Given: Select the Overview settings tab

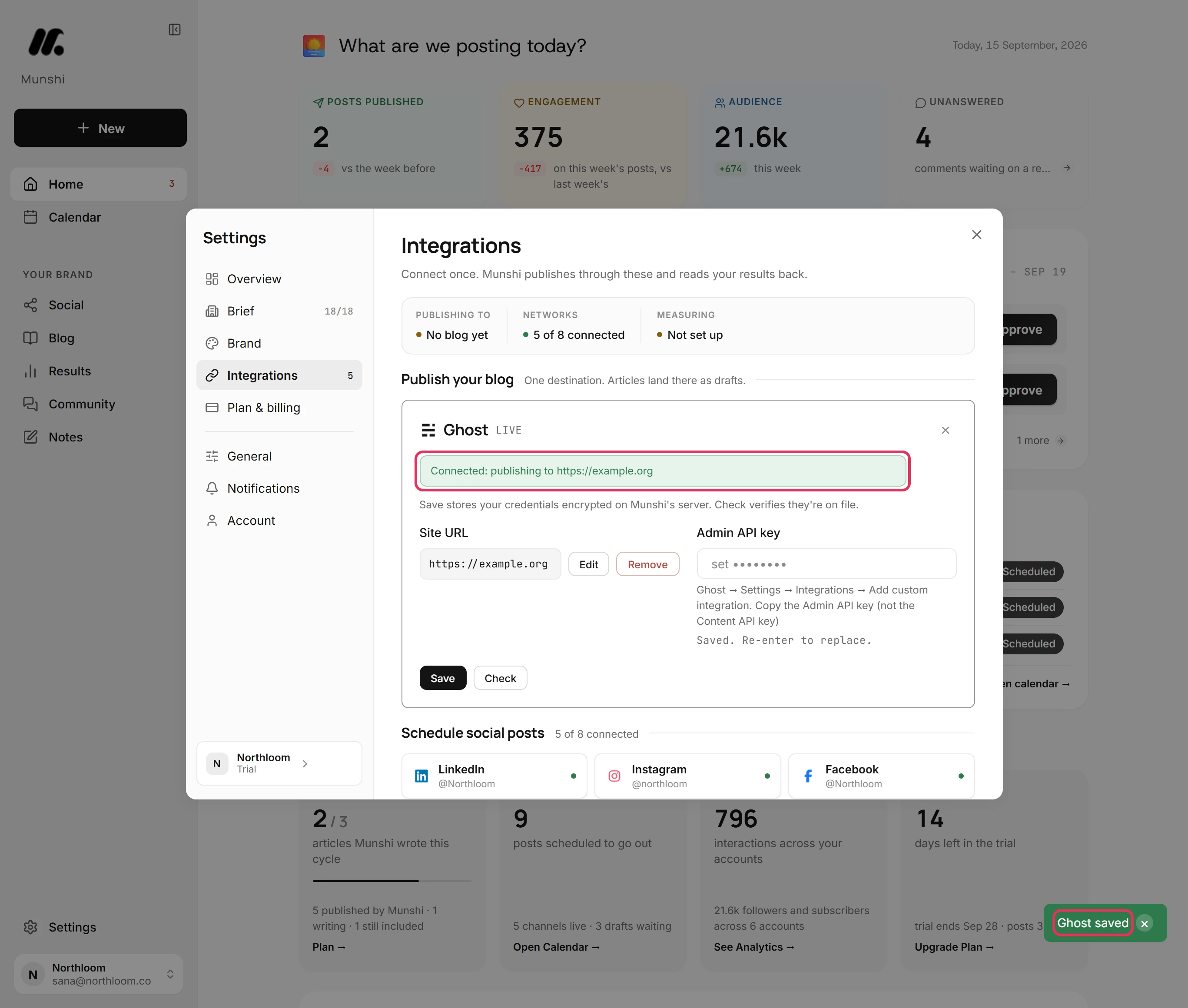Looking at the screenshot, I should click(279, 279).
